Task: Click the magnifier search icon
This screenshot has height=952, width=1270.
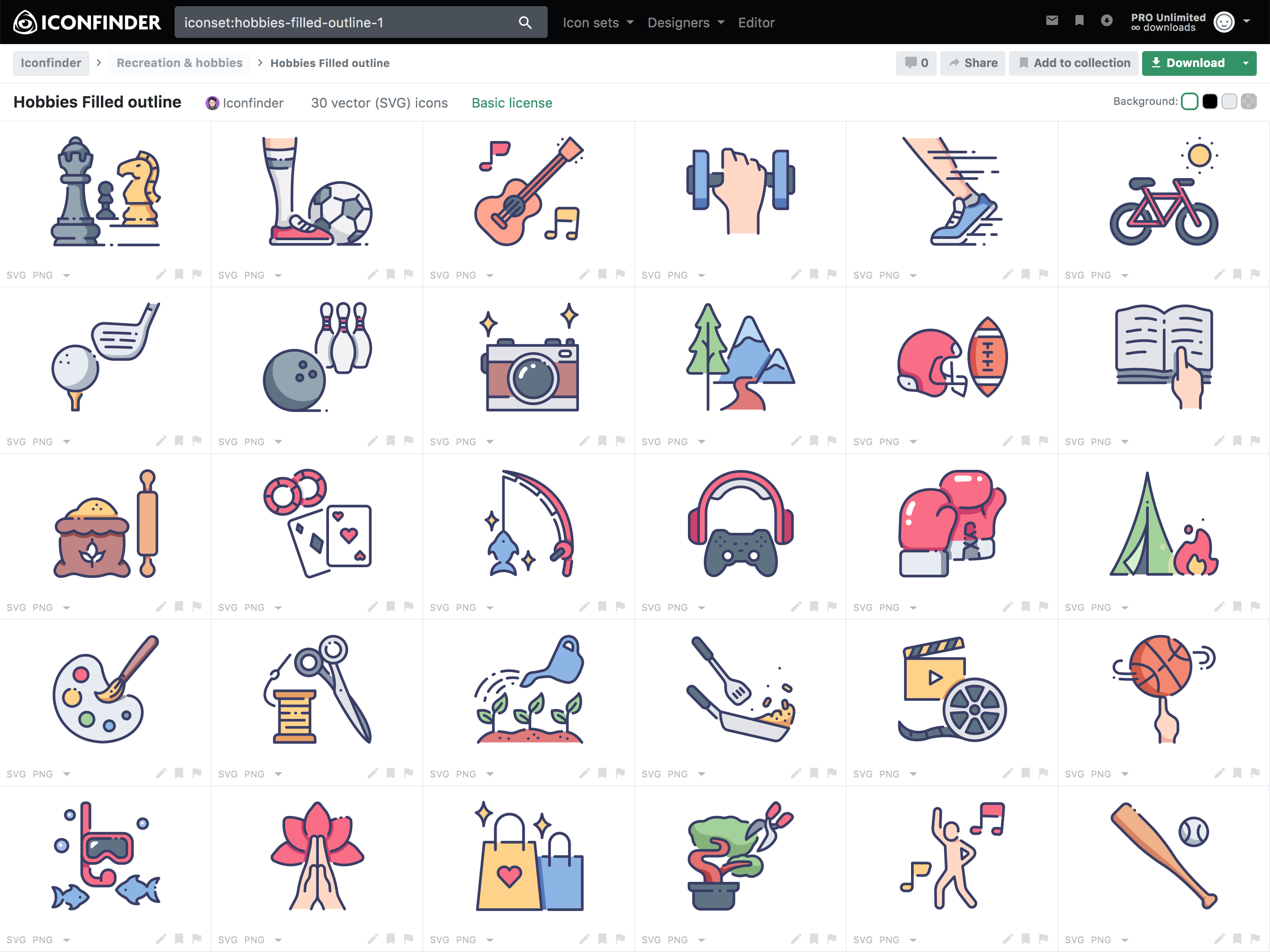Action: pos(525,22)
